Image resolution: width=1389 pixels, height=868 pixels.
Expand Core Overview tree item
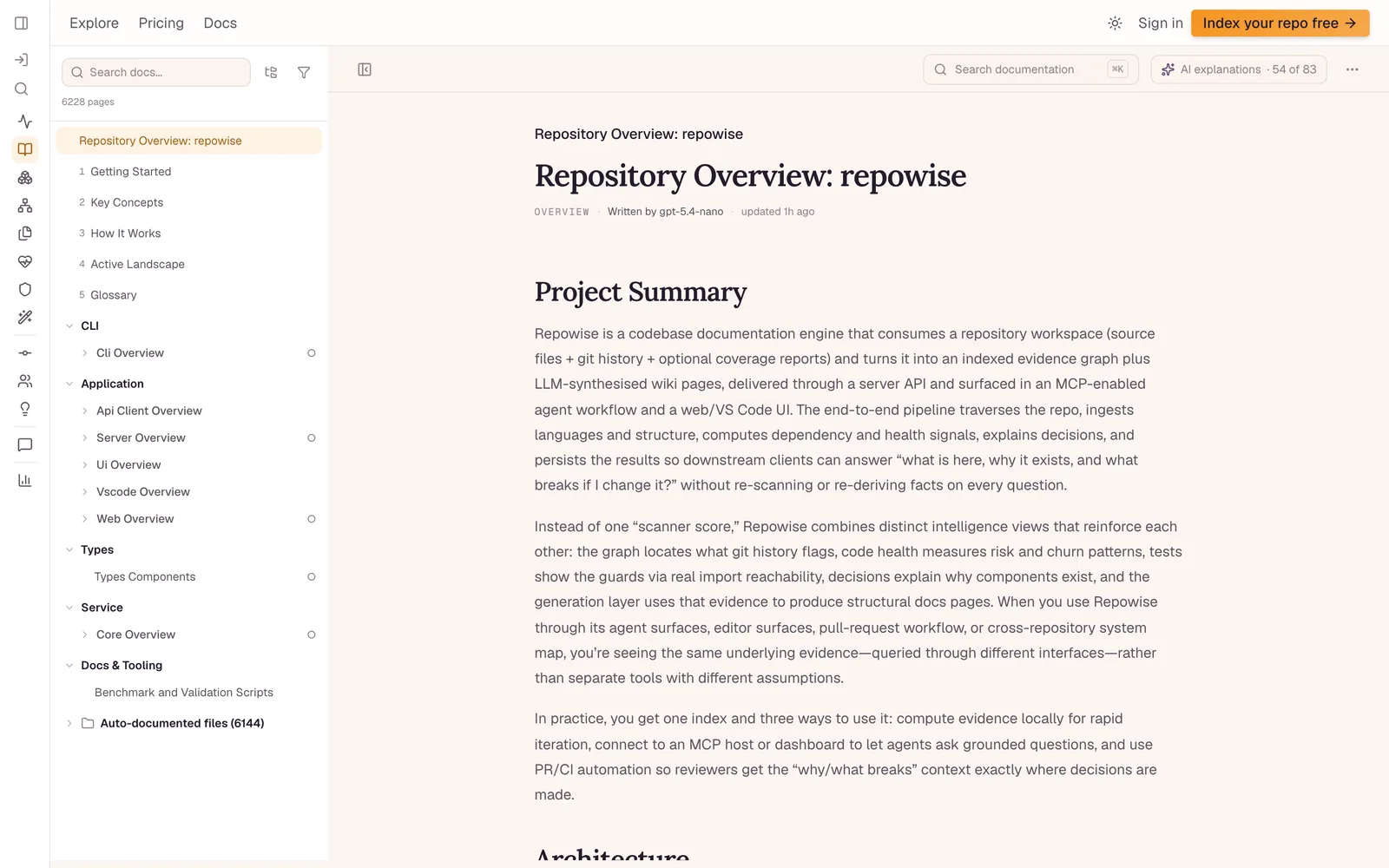(85, 635)
